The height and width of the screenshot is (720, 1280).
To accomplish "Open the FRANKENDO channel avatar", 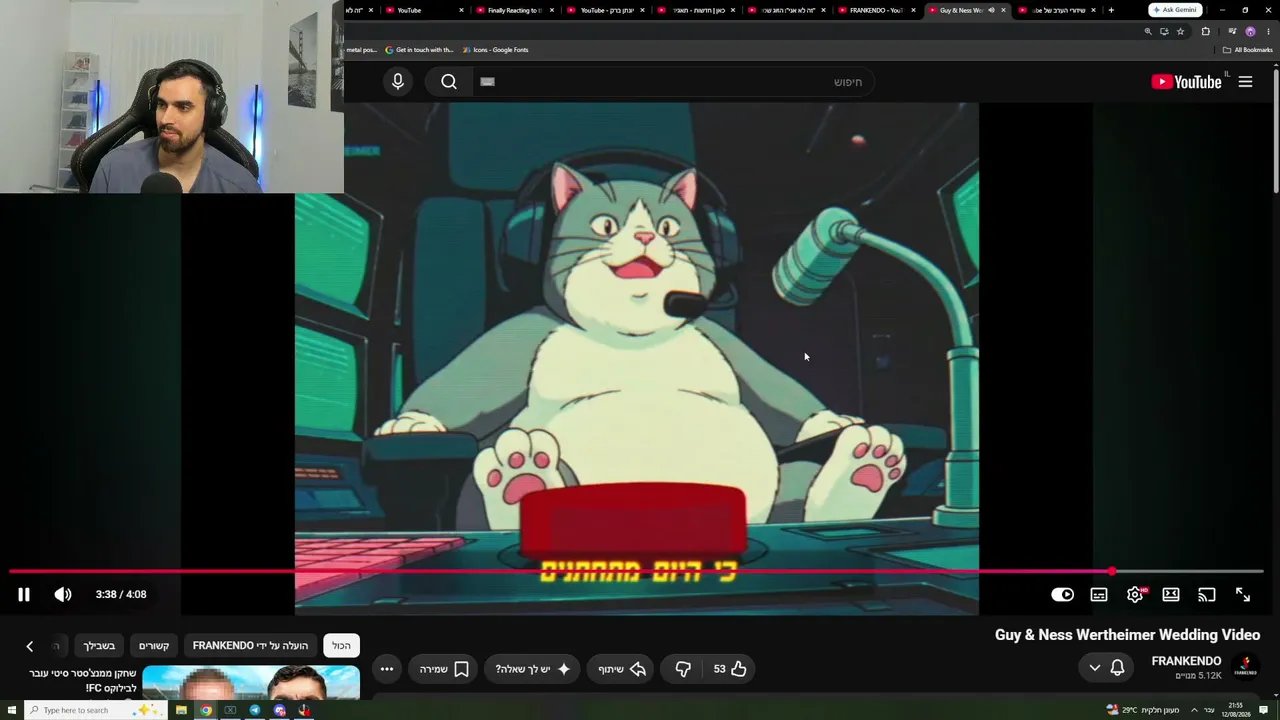I will pyautogui.click(x=1245, y=667).
